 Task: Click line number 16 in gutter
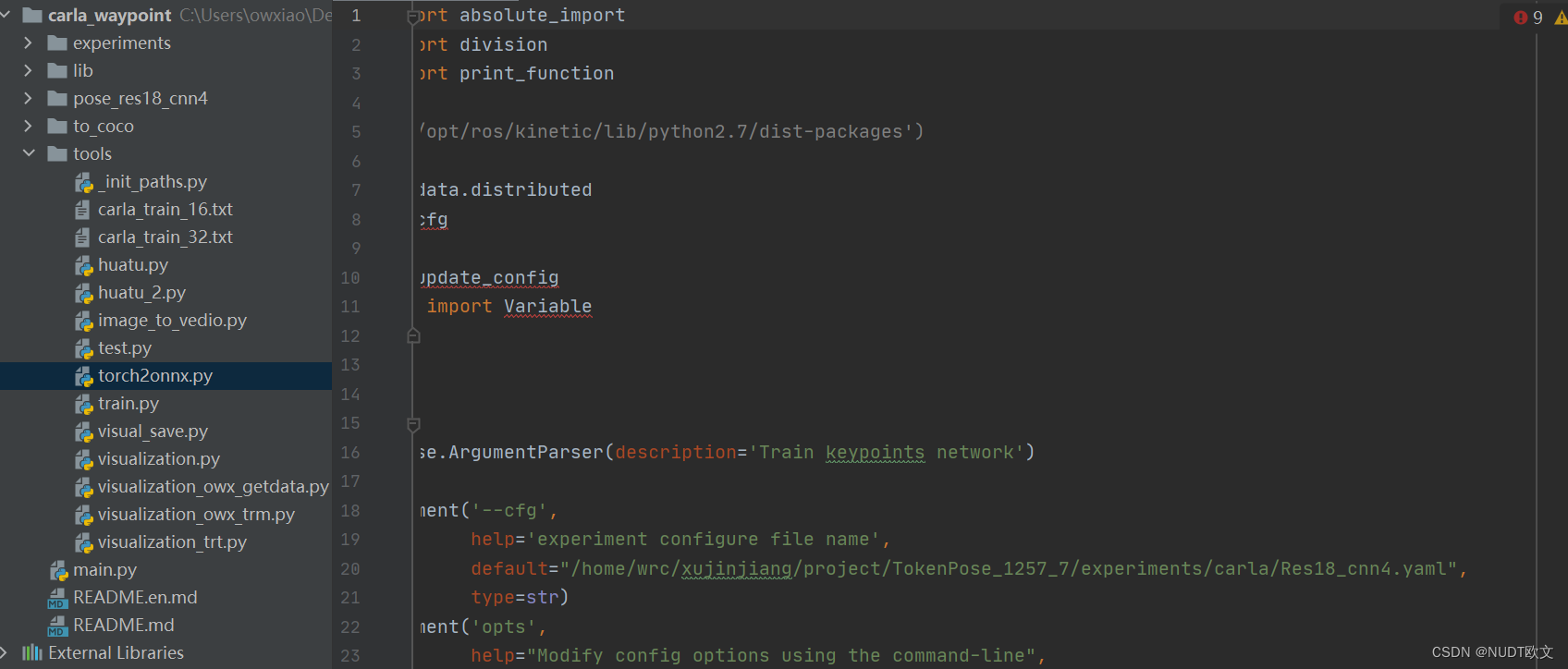pyautogui.click(x=350, y=452)
